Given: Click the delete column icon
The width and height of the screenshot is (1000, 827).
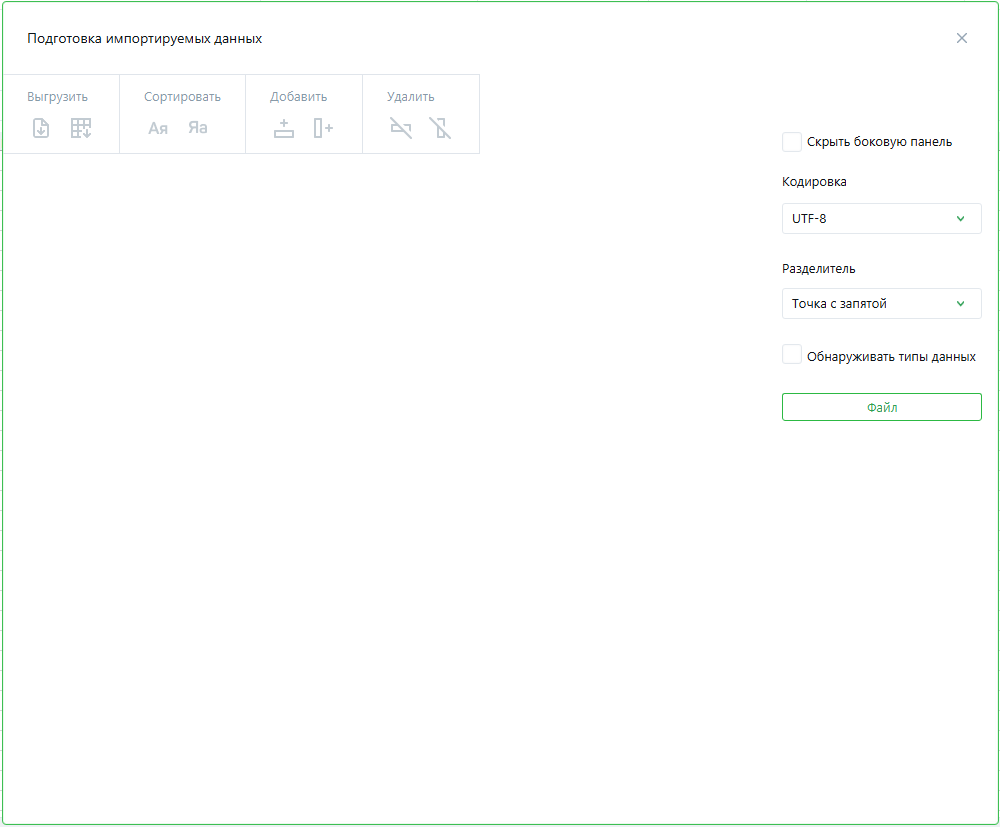Looking at the screenshot, I should [440, 128].
